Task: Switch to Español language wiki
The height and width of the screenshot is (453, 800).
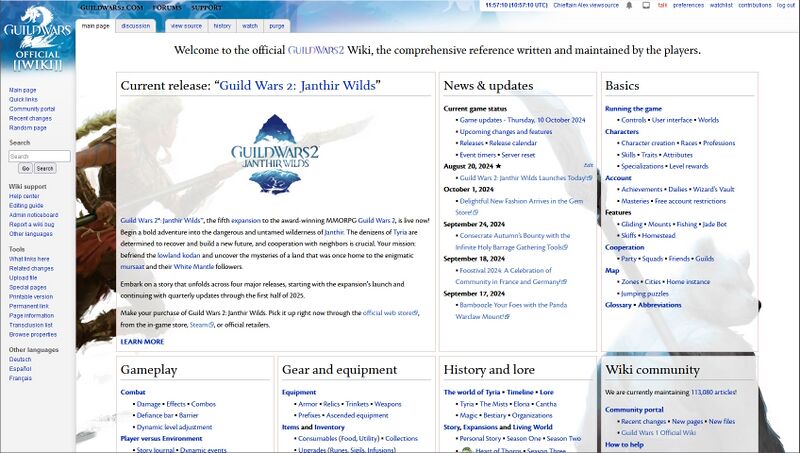Action: (20, 369)
